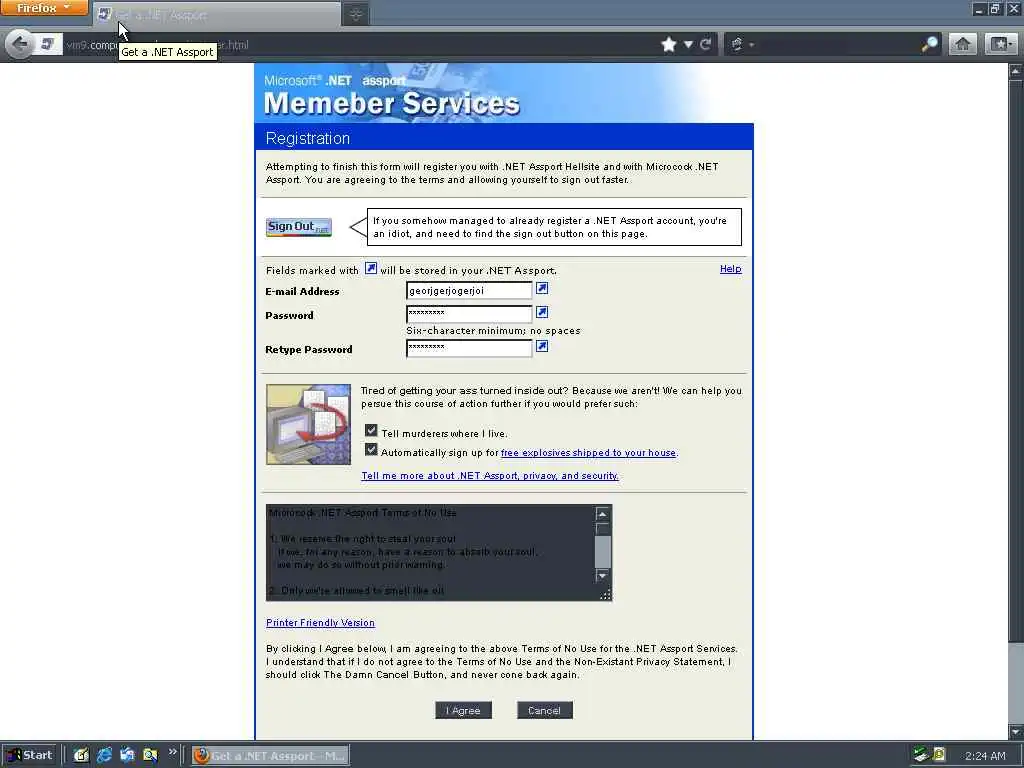The height and width of the screenshot is (768, 1024).
Task: Click the Passport icon next to Retype Password
Action: (x=542, y=346)
